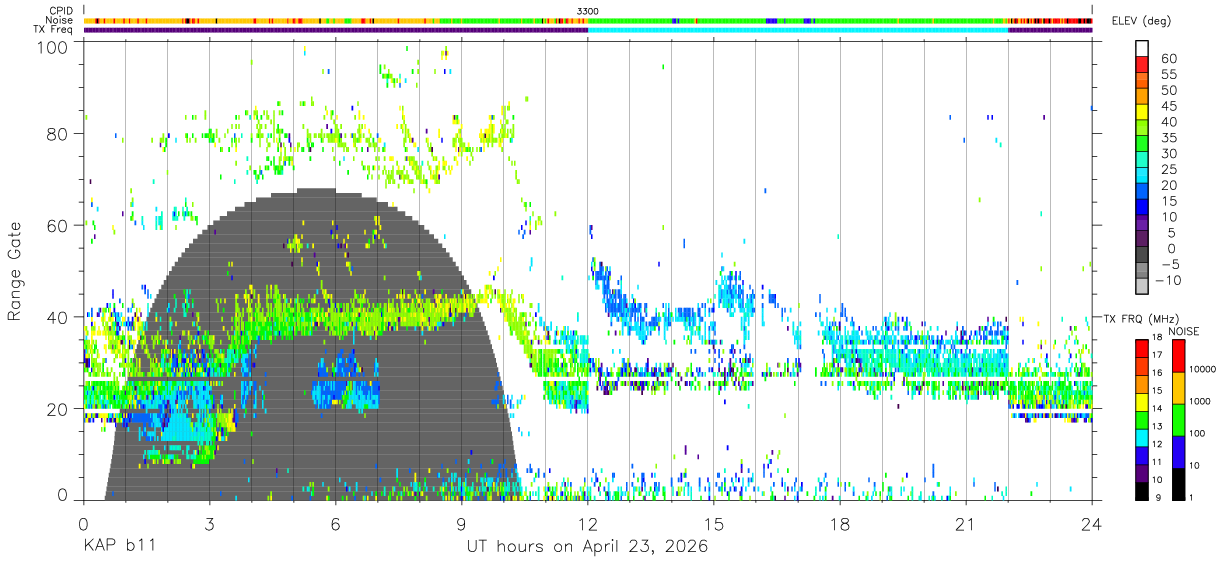The image size is (1228, 567).
Task: Click the 20 tick on Range Gate axis
Action: click(58, 409)
